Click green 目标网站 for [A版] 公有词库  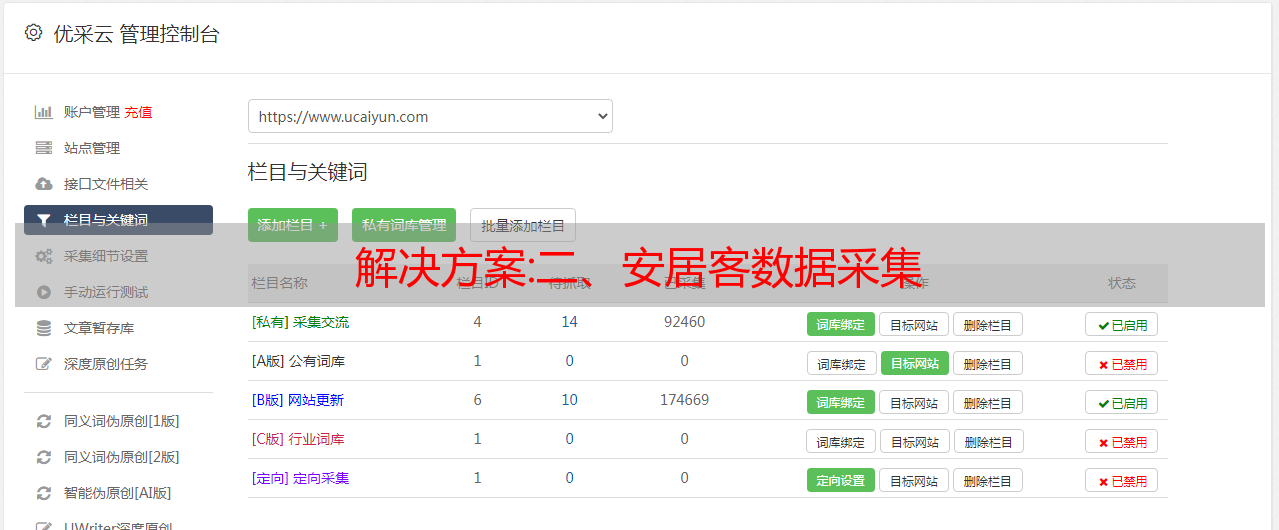(x=915, y=363)
